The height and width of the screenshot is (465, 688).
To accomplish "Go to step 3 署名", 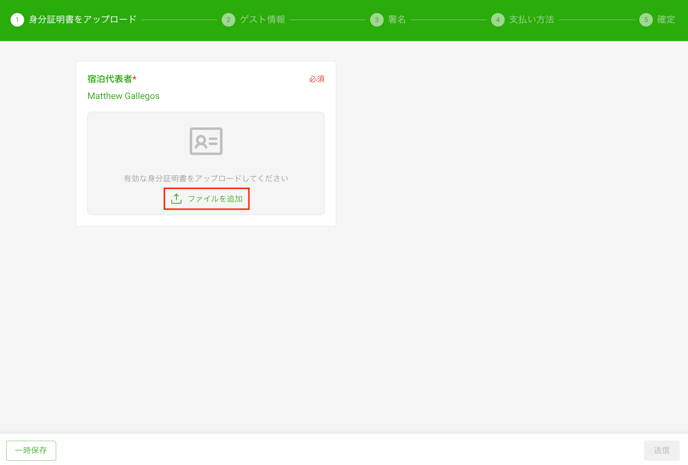I will [x=388, y=20].
